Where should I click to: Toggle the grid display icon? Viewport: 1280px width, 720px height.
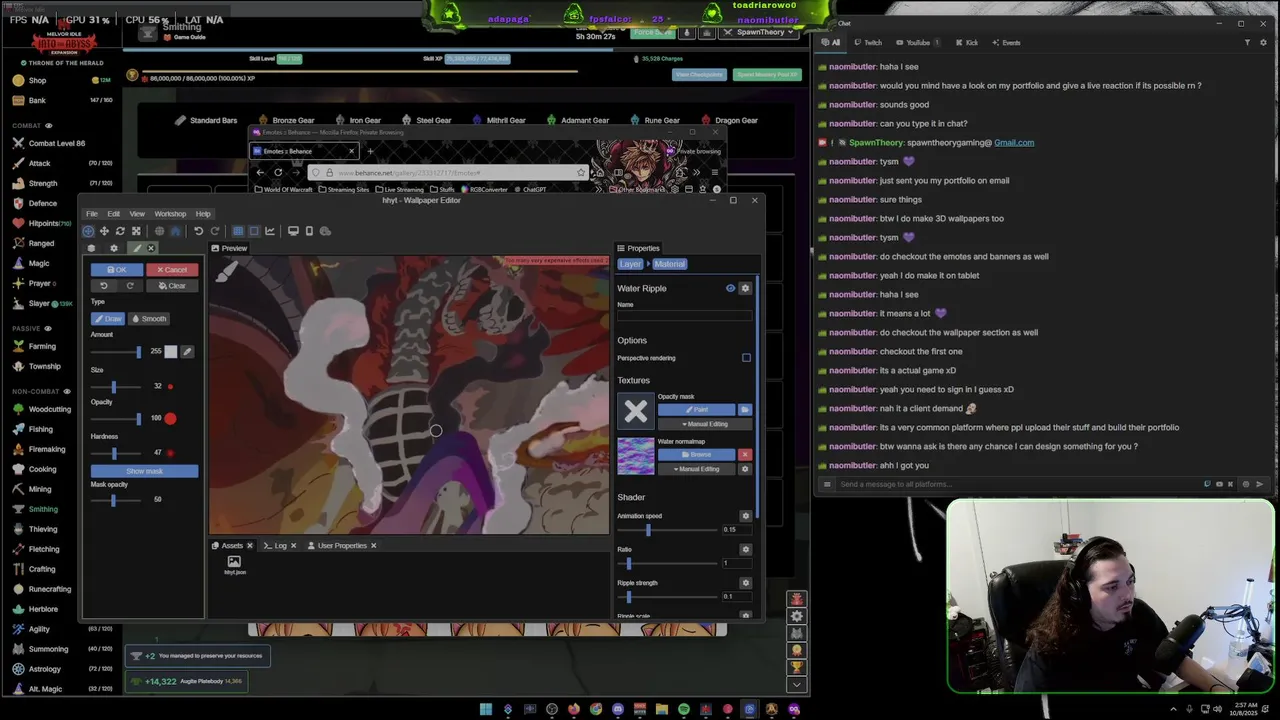[x=238, y=231]
